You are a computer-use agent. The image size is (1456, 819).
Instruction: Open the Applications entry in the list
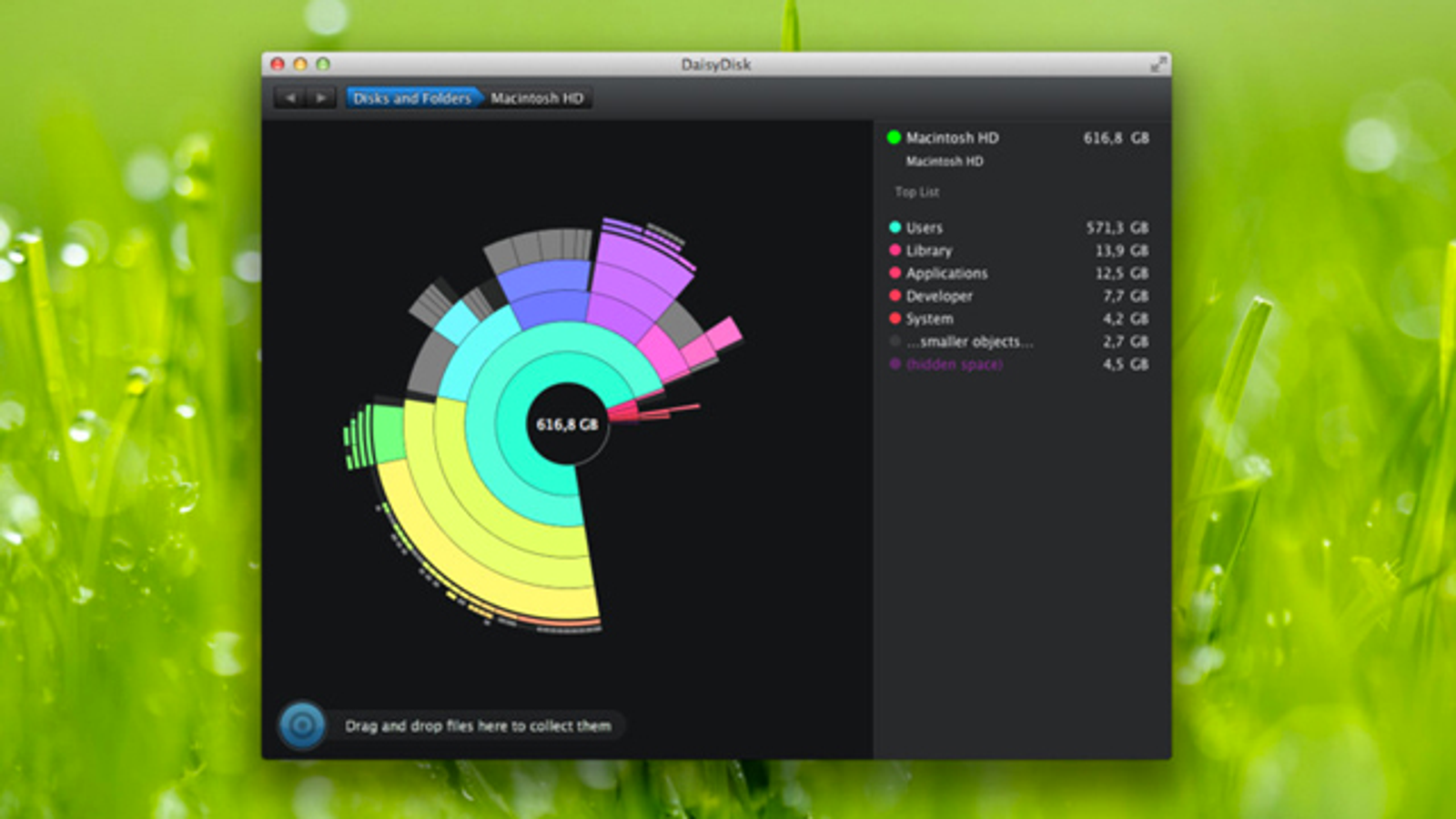point(1018,273)
